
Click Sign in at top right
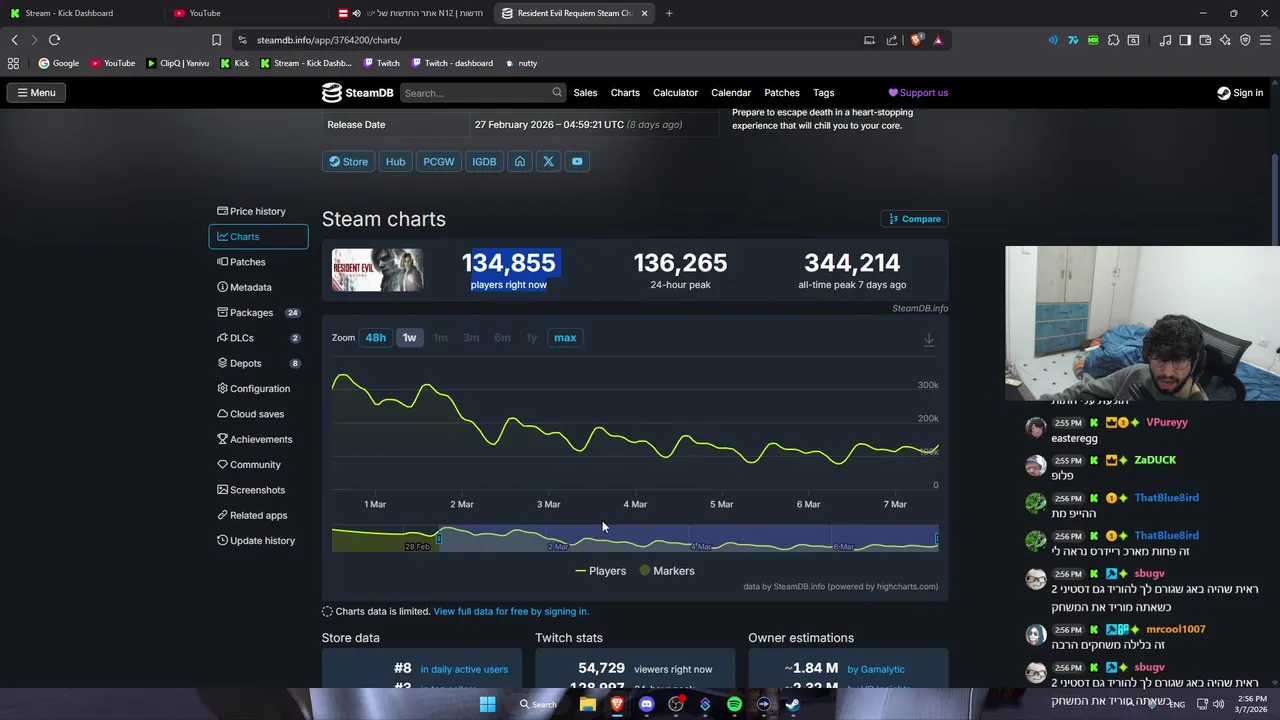click(x=1240, y=93)
